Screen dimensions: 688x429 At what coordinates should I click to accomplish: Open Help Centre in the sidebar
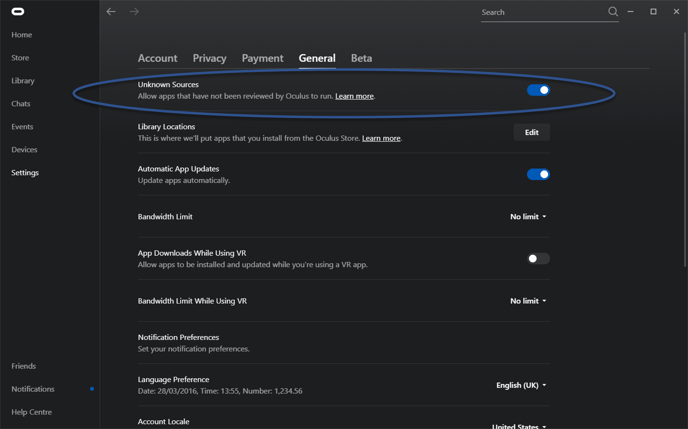pos(32,412)
